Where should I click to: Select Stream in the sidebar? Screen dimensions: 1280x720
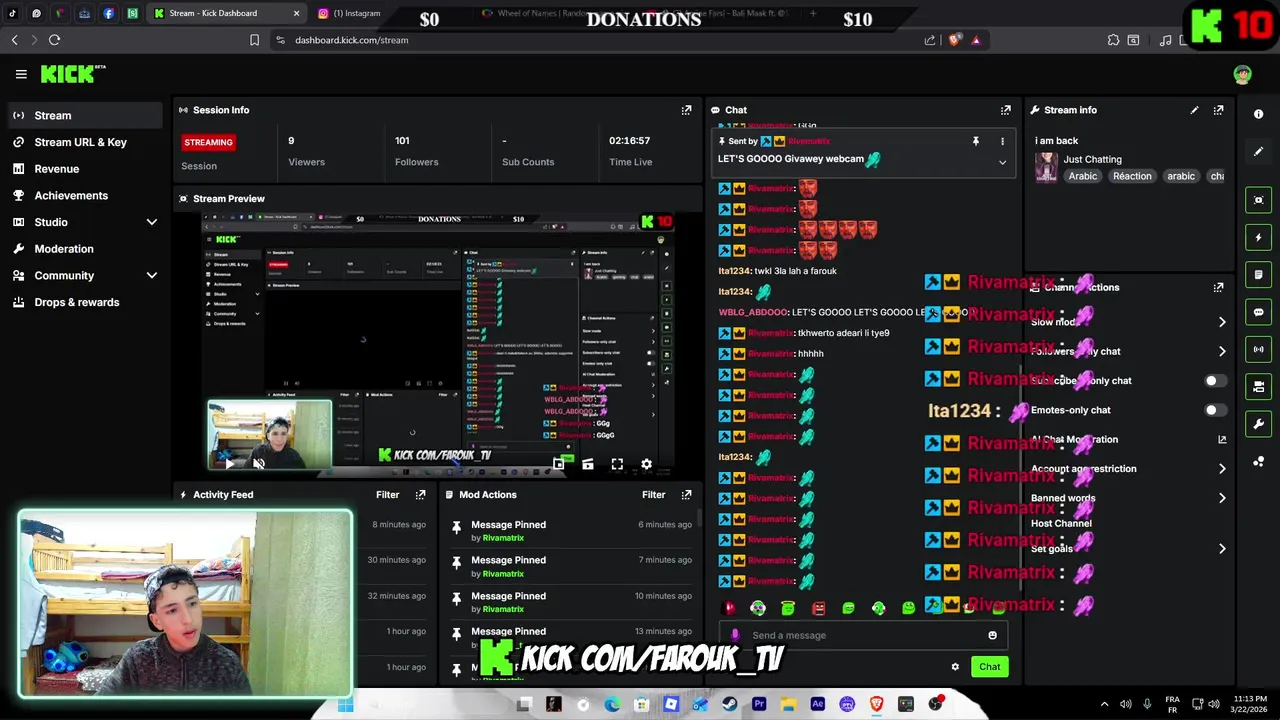pyautogui.click(x=84, y=115)
